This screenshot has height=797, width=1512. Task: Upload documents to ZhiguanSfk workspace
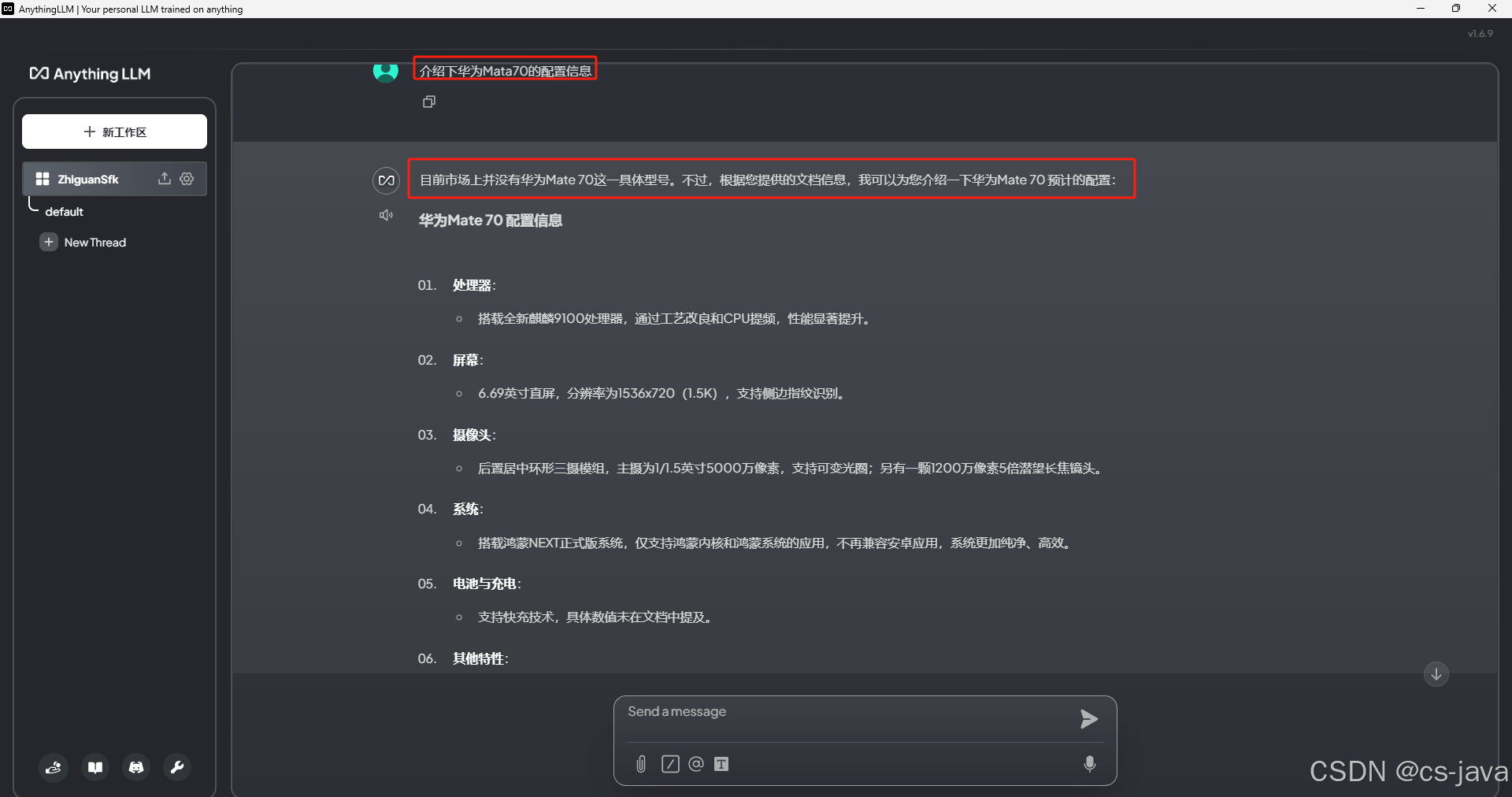(165, 179)
